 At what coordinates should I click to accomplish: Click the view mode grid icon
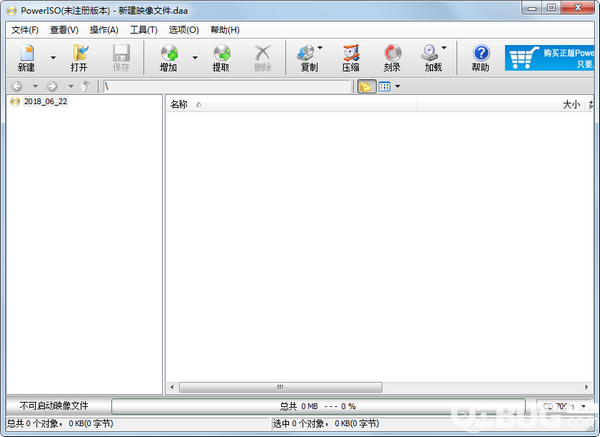point(384,87)
